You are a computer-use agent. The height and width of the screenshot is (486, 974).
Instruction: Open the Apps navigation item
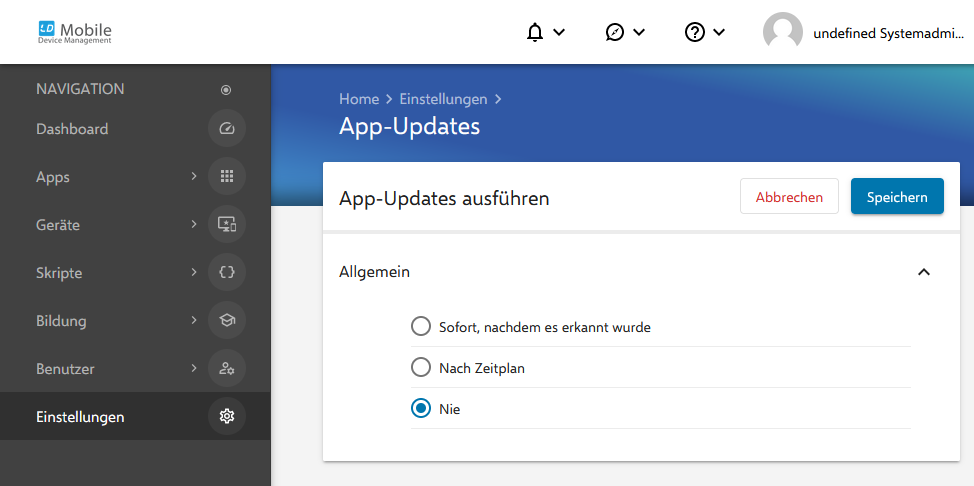pyautogui.click(x=135, y=177)
